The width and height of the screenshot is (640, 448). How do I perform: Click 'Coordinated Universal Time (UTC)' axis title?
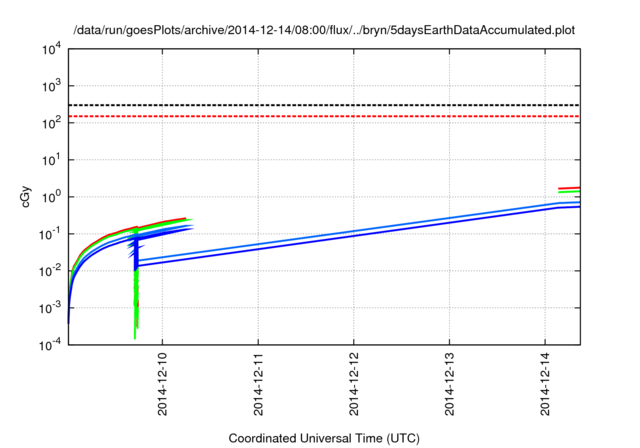point(324,438)
